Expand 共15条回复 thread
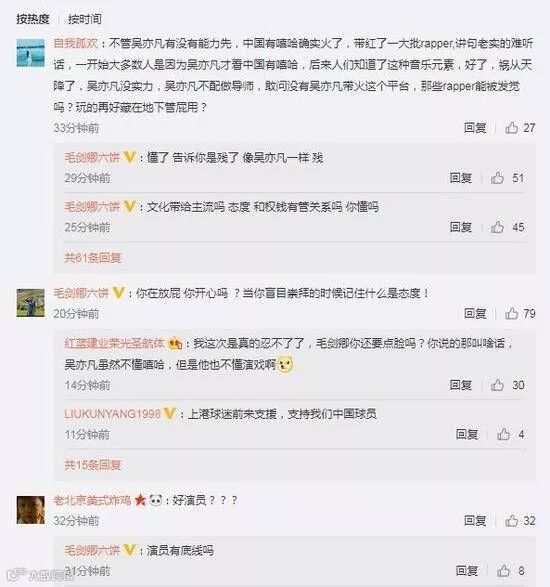The width and height of the screenshot is (550, 587). point(93,465)
